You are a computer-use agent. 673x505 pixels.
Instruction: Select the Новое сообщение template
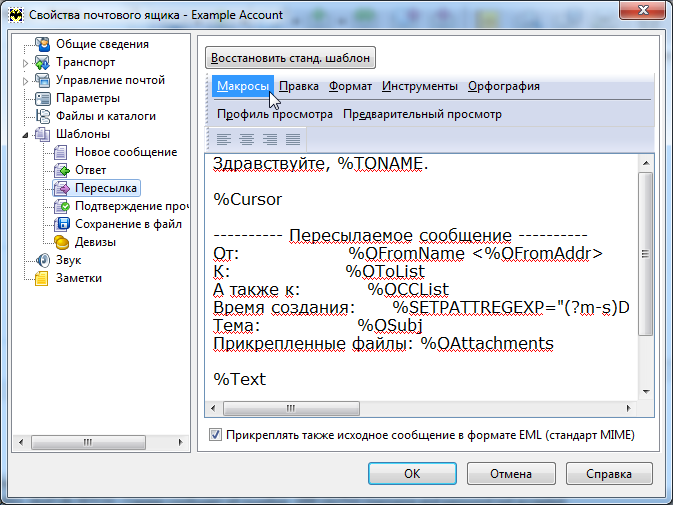[x=126, y=152]
